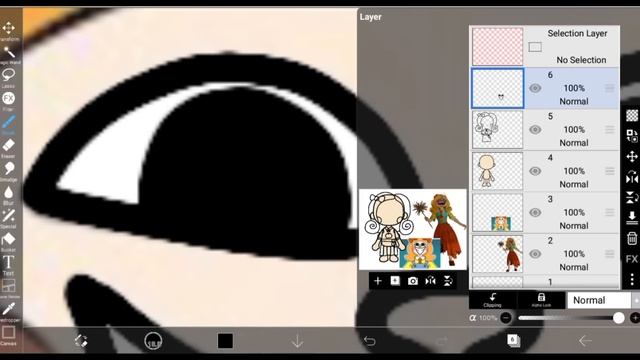This screenshot has width=640, height=360.
Task: Click the canvas preview thumbnail
Action: 413,229
